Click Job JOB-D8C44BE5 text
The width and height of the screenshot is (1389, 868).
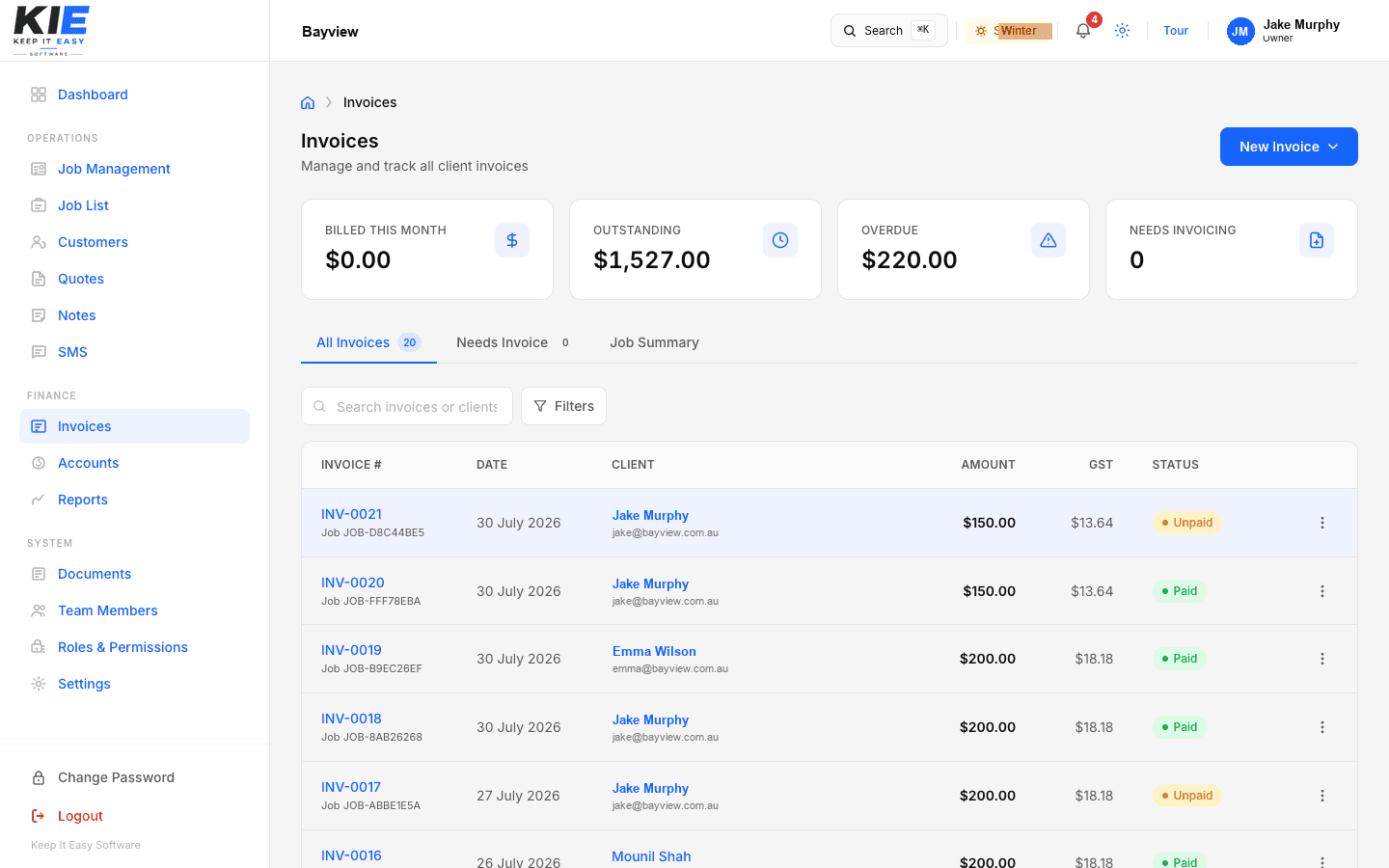pyautogui.click(x=372, y=532)
